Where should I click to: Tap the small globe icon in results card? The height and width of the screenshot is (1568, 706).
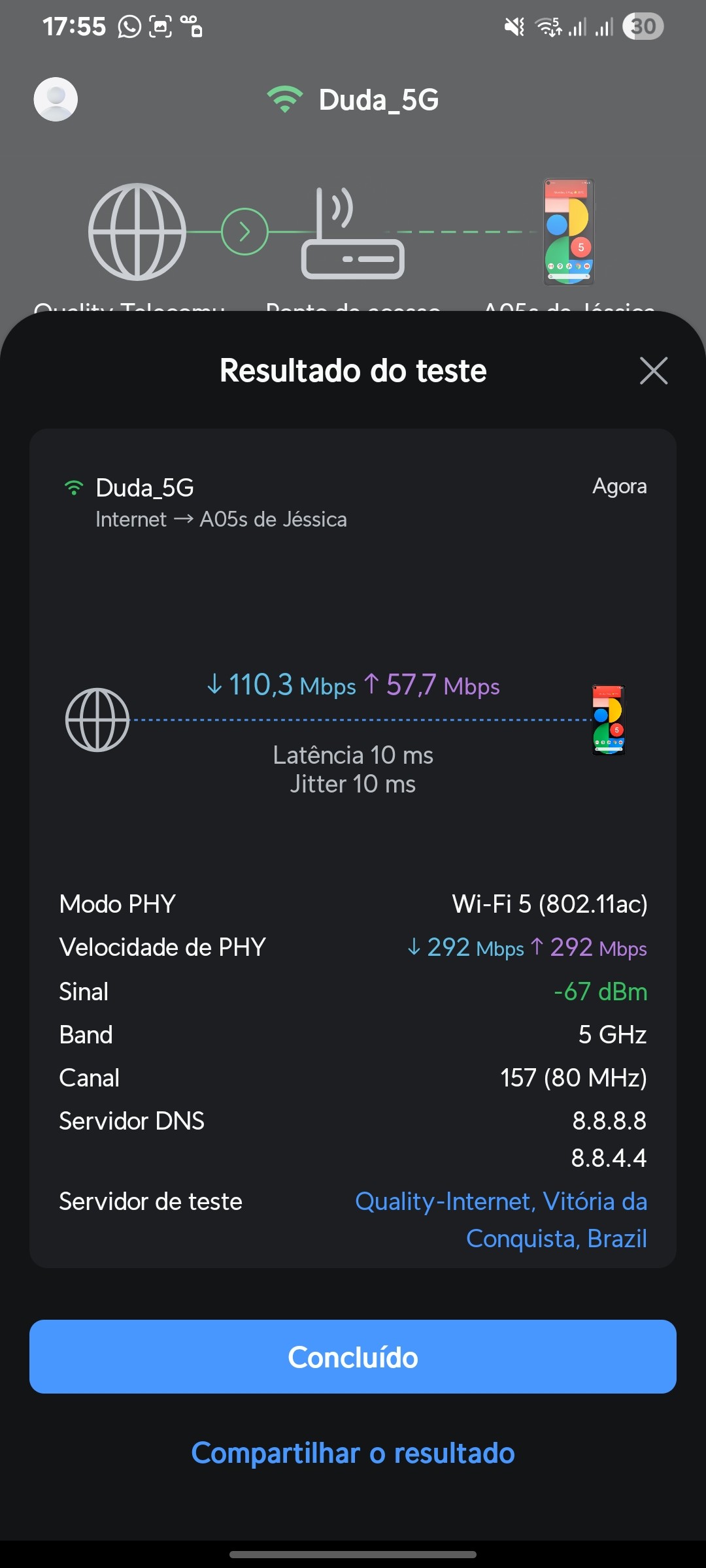click(97, 719)
